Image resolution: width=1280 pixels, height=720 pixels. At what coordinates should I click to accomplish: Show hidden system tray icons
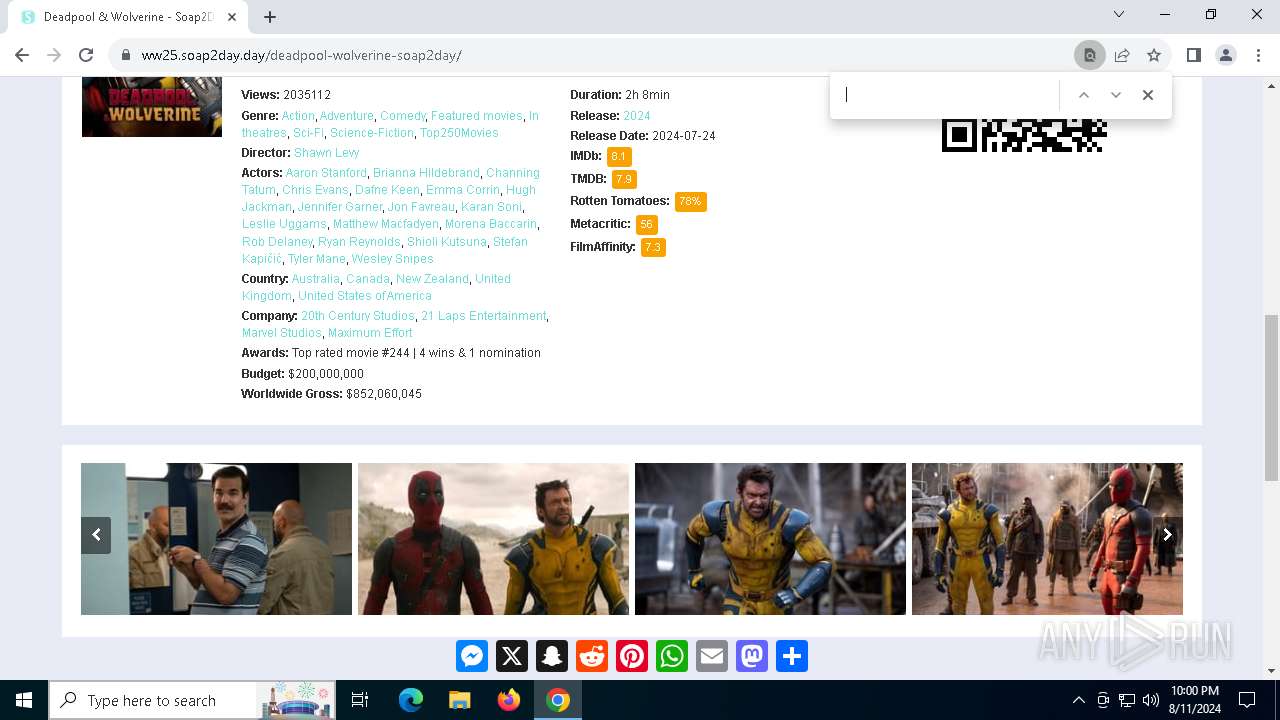pos(1078,700)
